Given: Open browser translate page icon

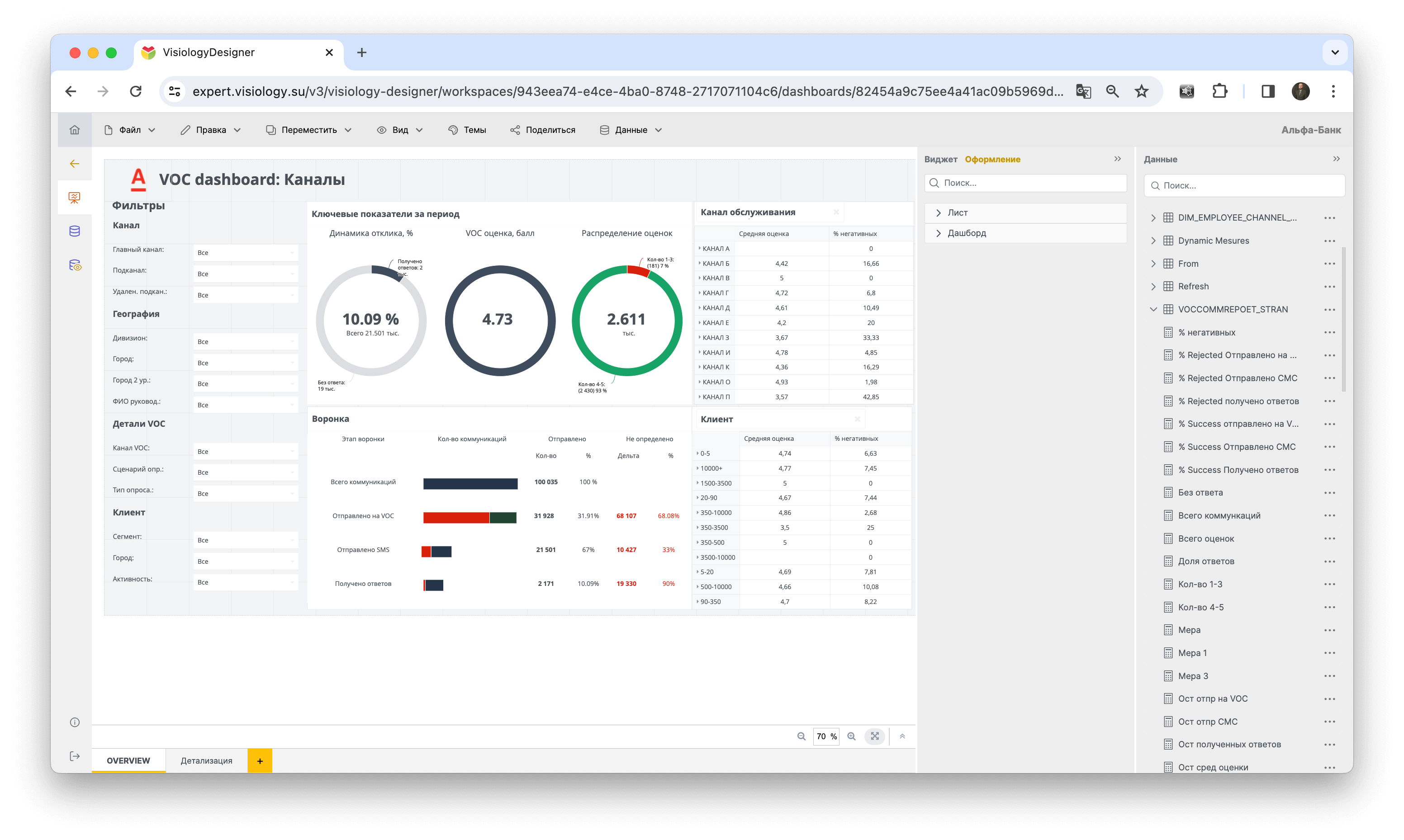Looking at the screenshot, I should (1083, 91).
